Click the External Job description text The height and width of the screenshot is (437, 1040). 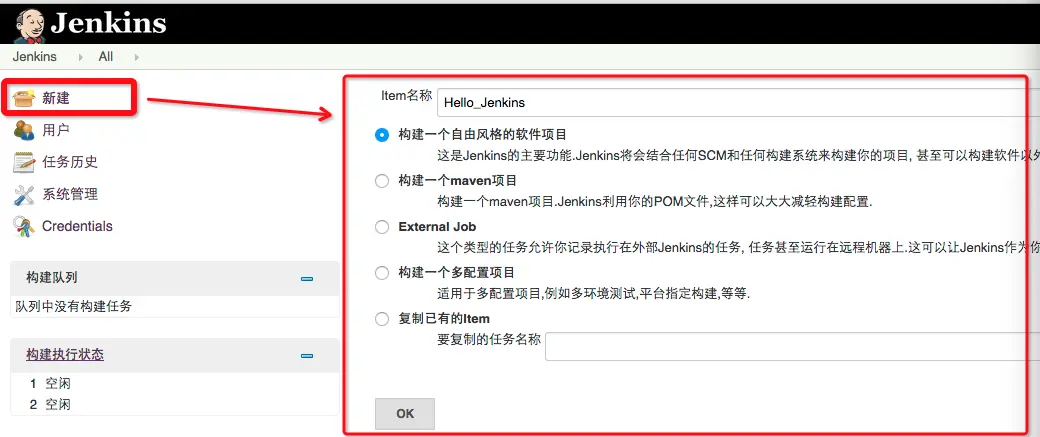click(x=738, y=248)
